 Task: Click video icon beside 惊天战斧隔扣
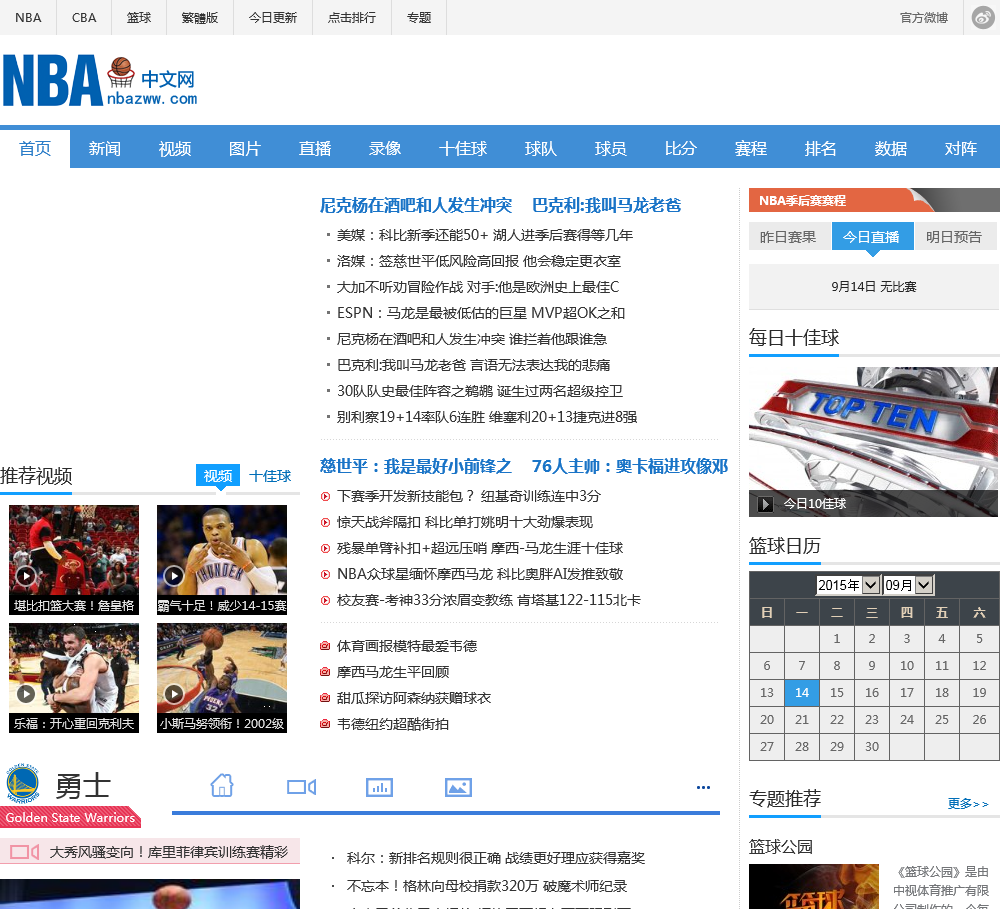click(x=325, y=522)
